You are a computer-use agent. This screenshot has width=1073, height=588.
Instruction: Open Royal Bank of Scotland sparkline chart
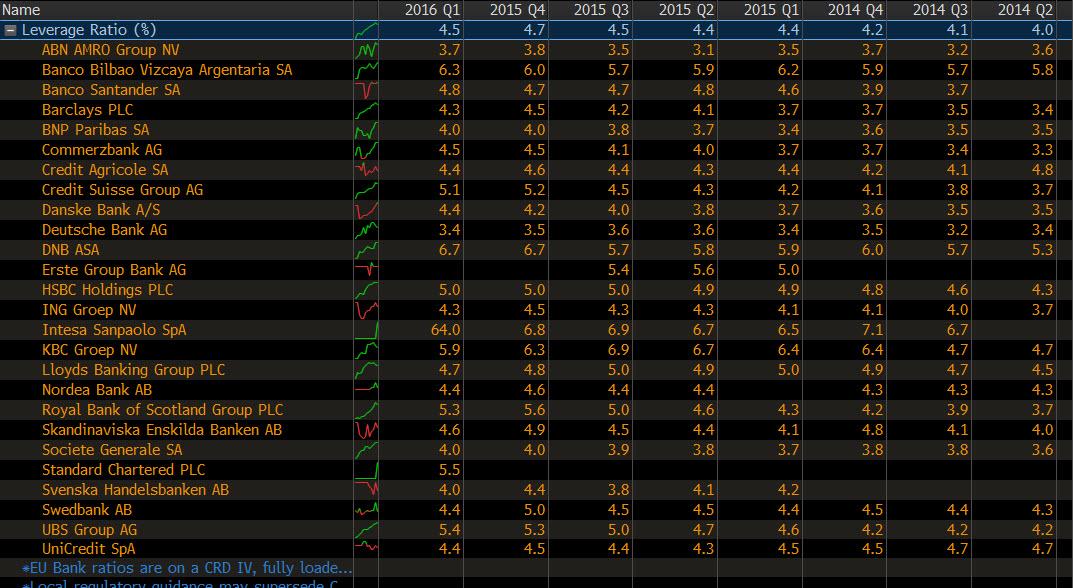[366, 410]
